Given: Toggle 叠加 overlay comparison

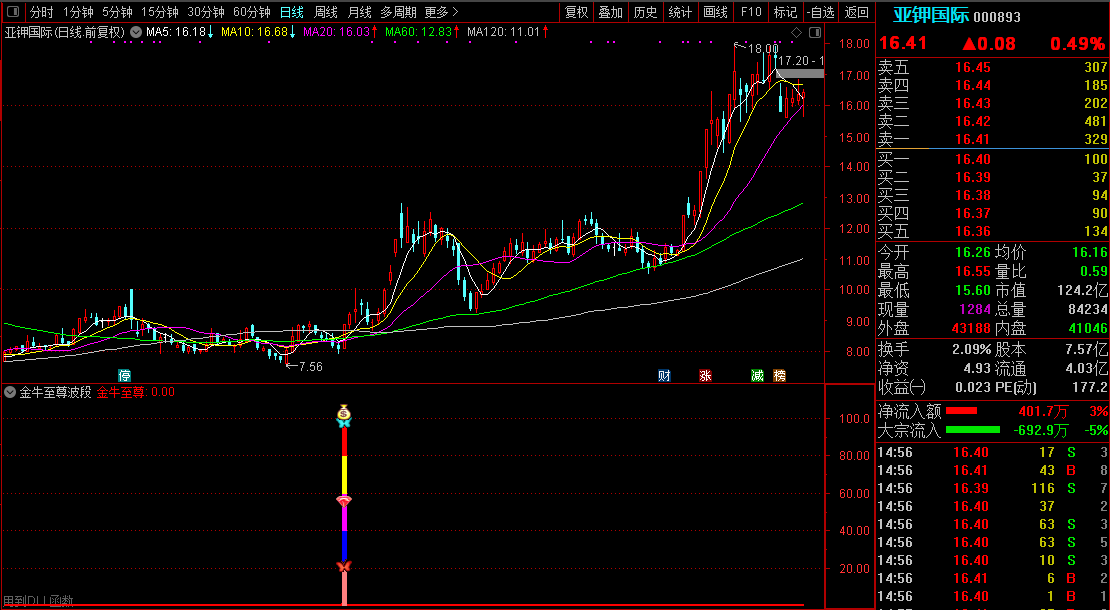Looking at the screenshot, I should pyautogui.click(x=610, y=12).
